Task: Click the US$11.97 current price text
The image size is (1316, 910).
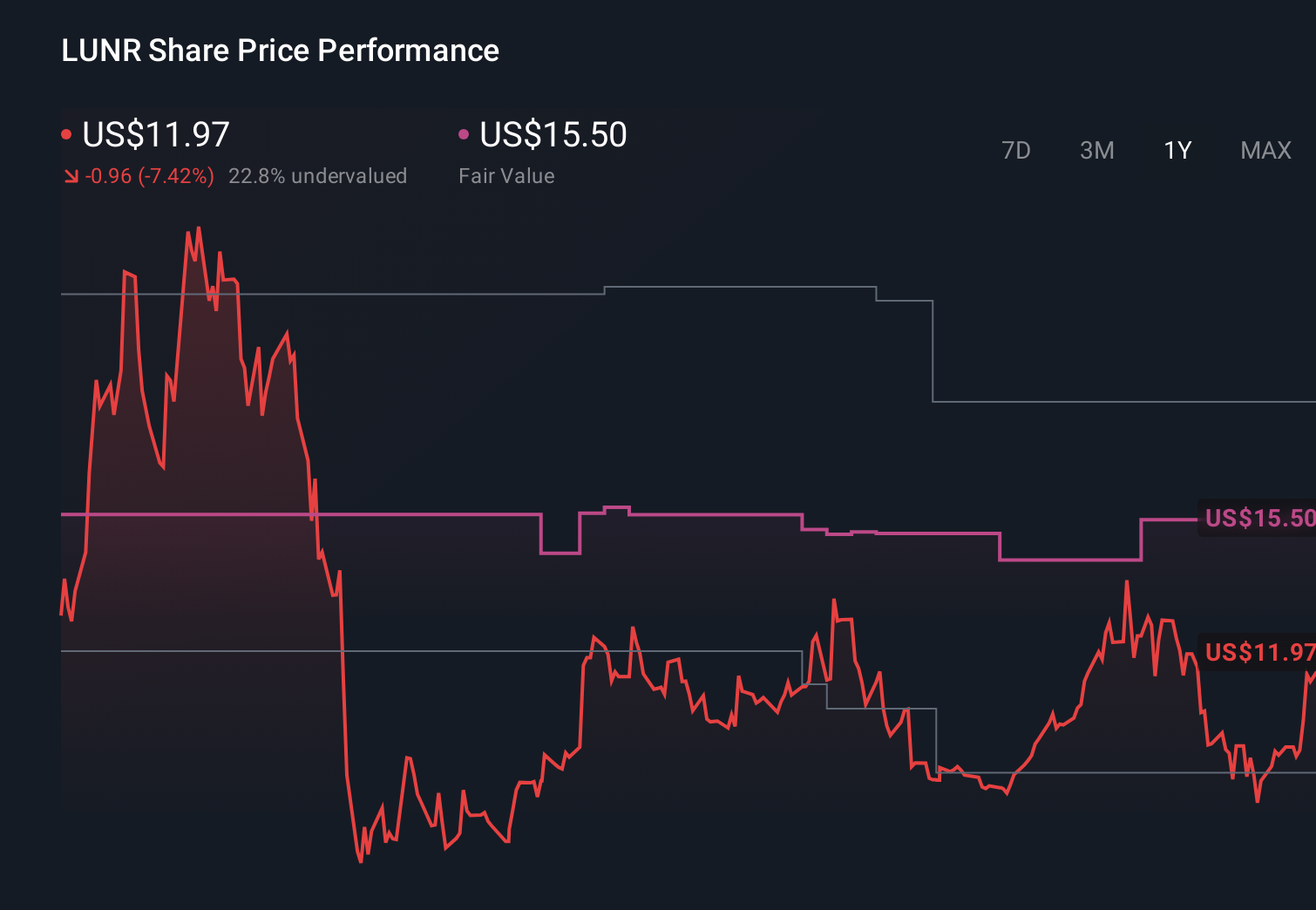Action: point(154,134)
